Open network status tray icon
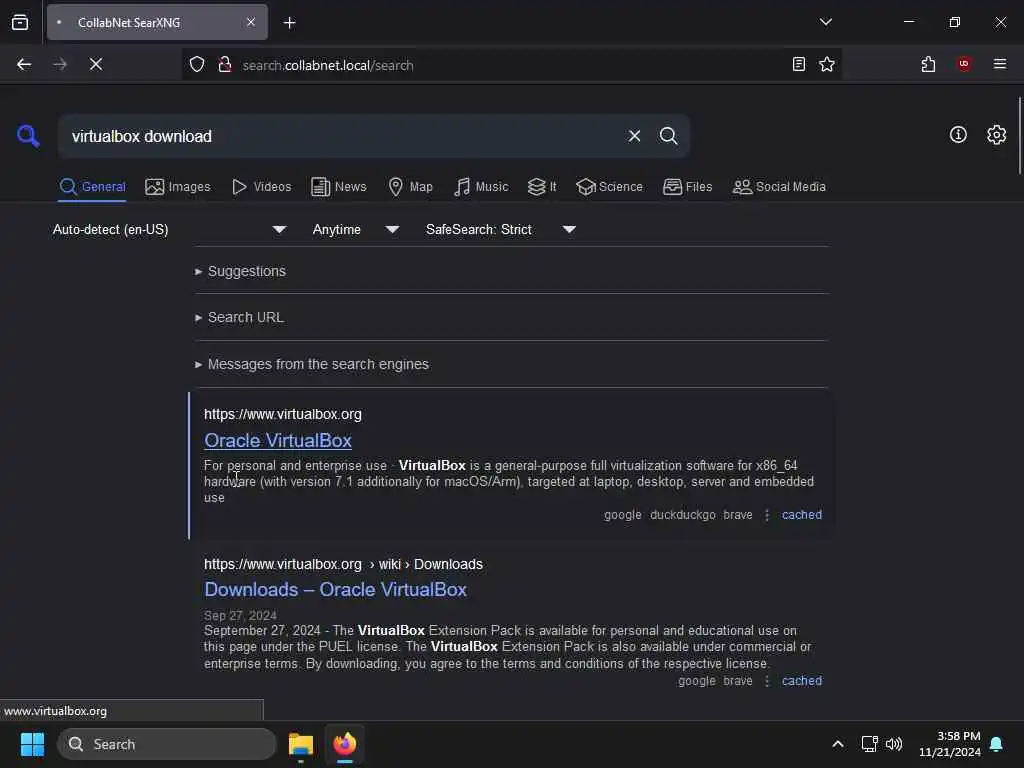 (x=869, y=744)
